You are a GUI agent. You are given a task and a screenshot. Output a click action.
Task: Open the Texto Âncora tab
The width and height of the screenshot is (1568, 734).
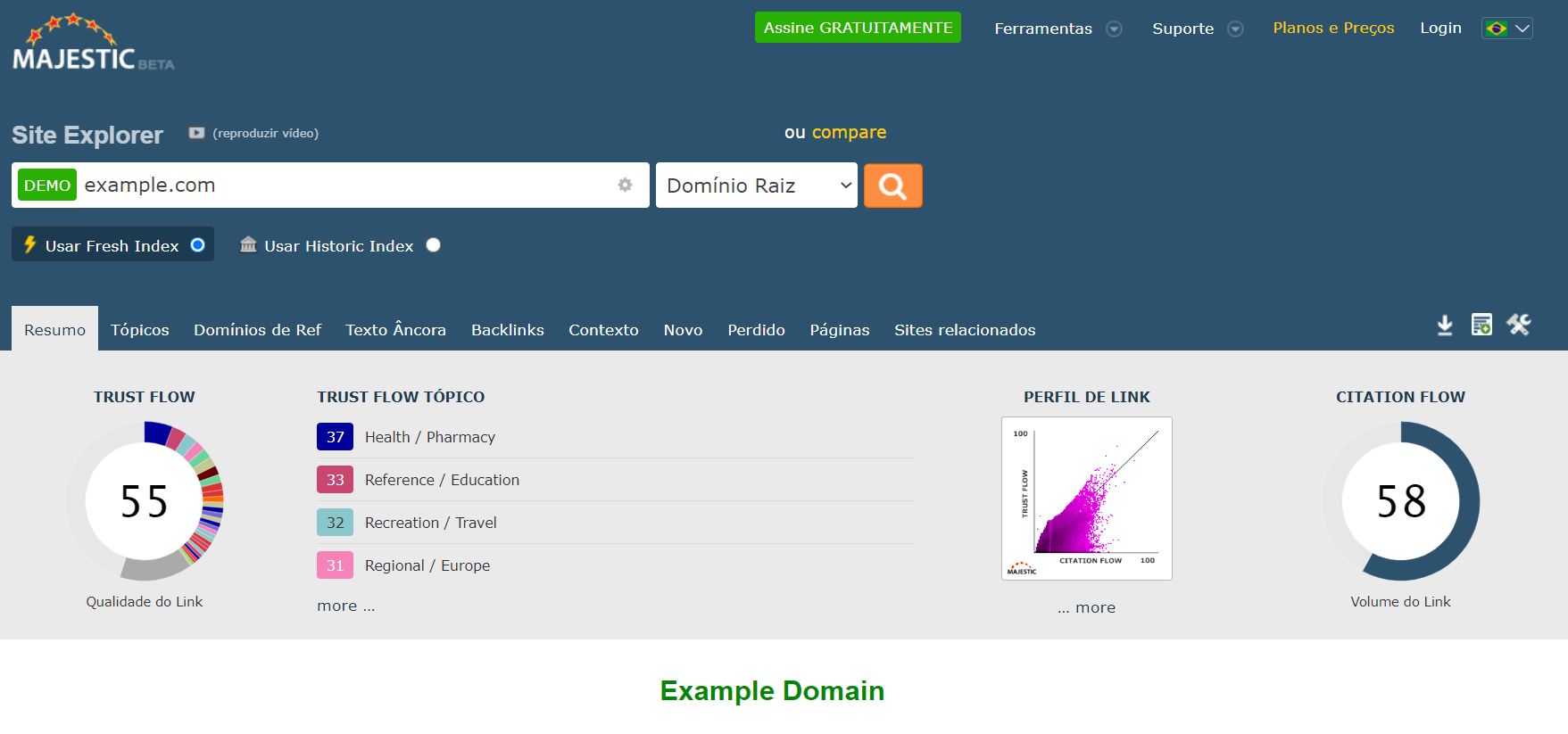point(395,329)
